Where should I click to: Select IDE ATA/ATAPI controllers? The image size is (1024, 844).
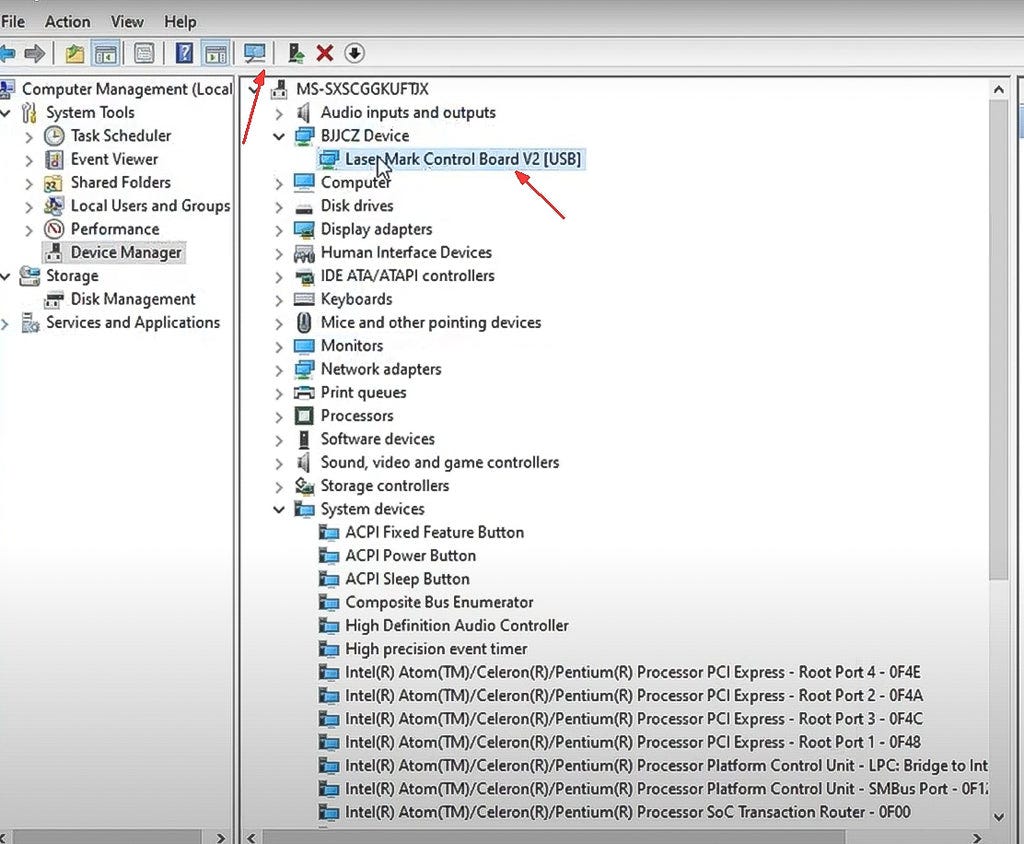click(x=408, y=276)
